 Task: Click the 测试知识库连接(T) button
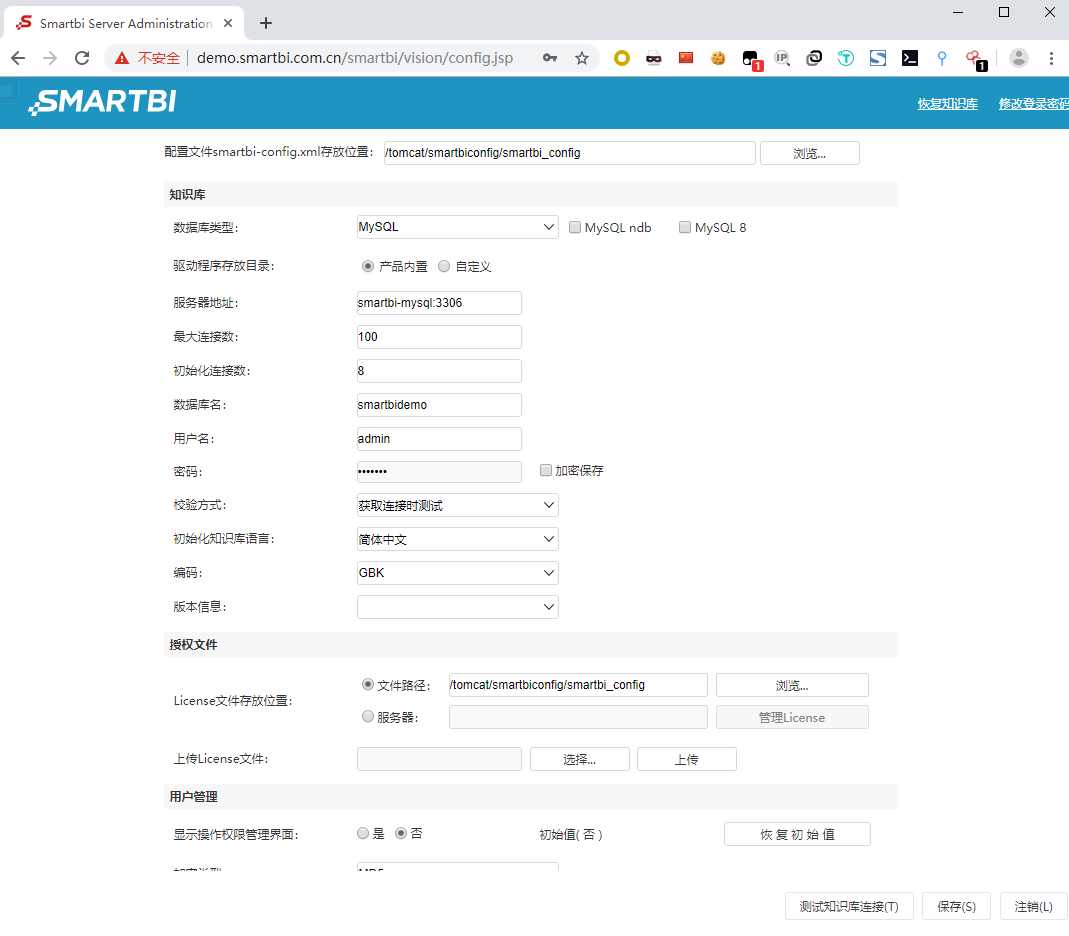849,906
